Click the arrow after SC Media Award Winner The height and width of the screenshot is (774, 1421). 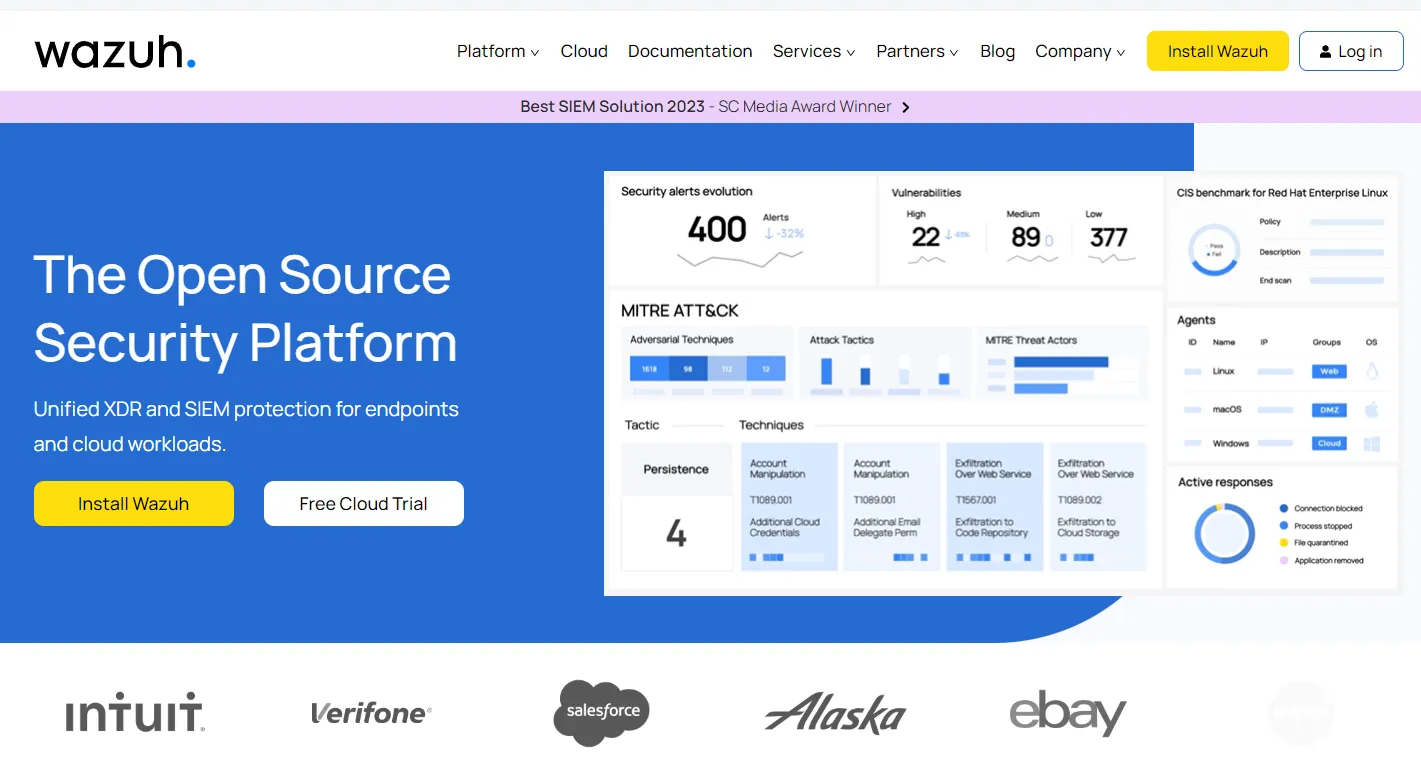[x=906, y=107]
